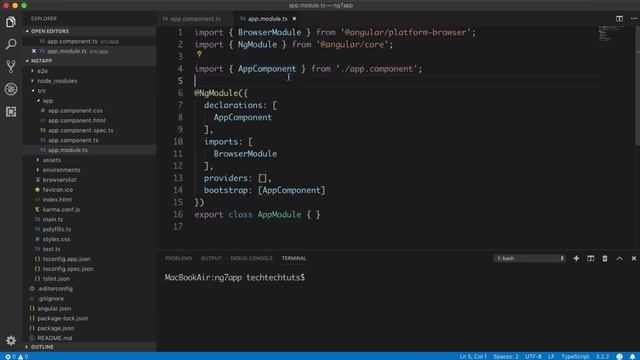The height and width of the screenshot is (360, 640).
Task: Click the TypeScript version 3.2.2 indicator
Action: (x=602, y=356)
